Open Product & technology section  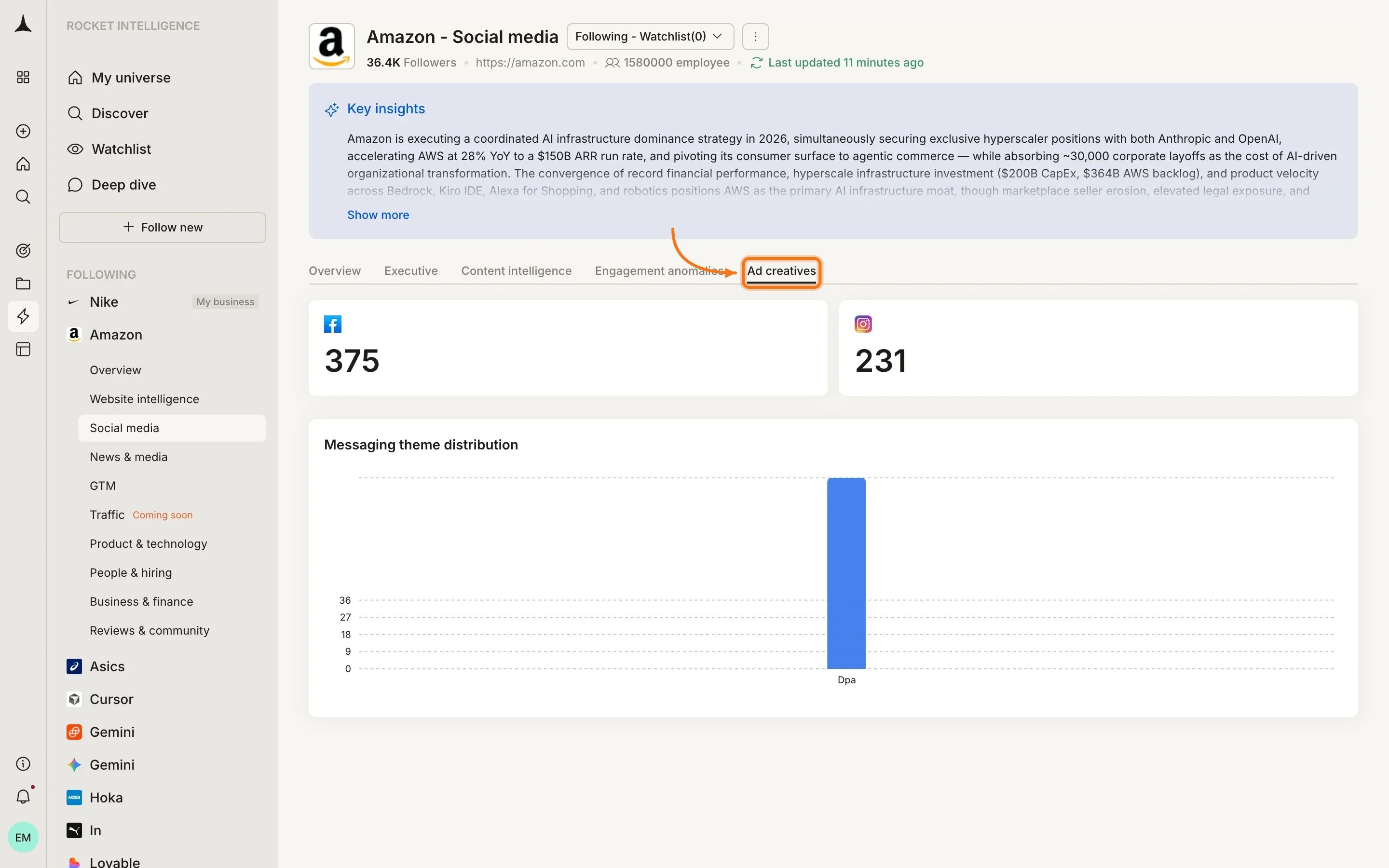(148, 543)
